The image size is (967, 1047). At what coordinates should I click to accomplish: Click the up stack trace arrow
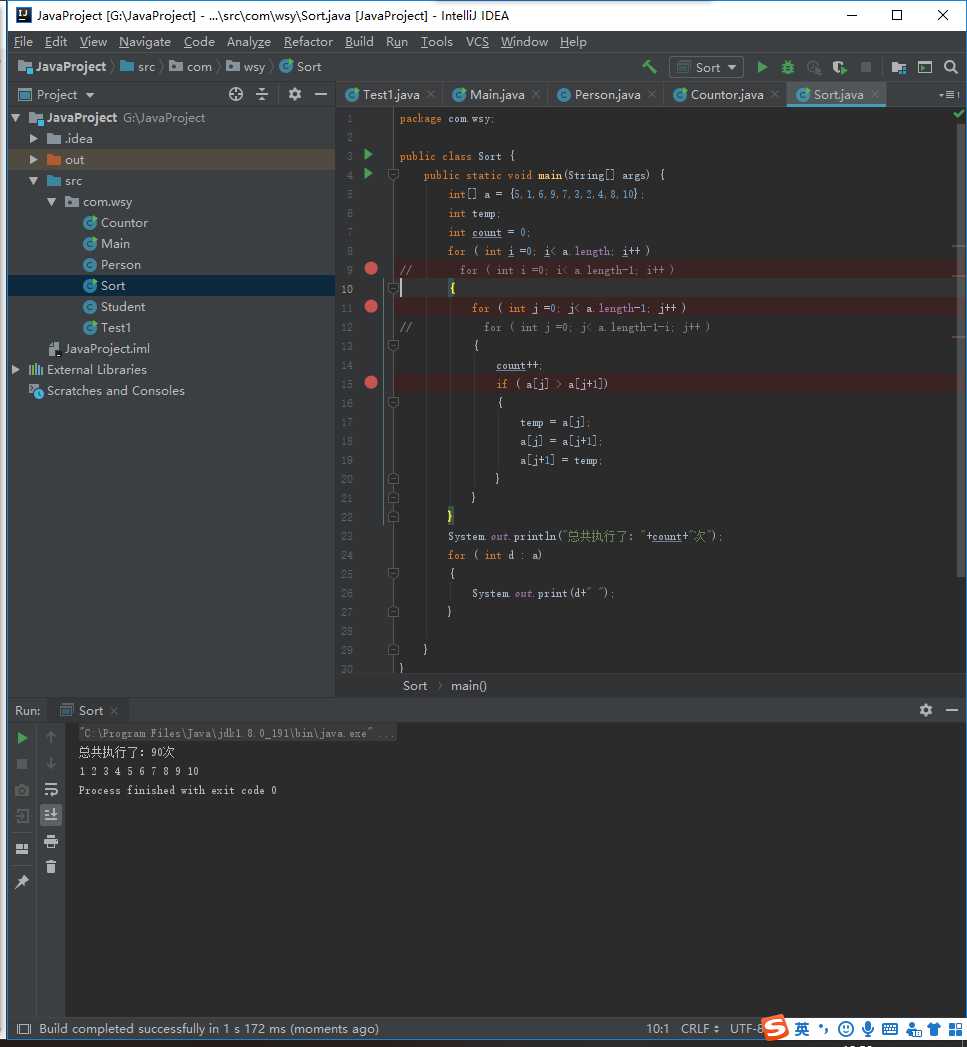tap(51, 737)
